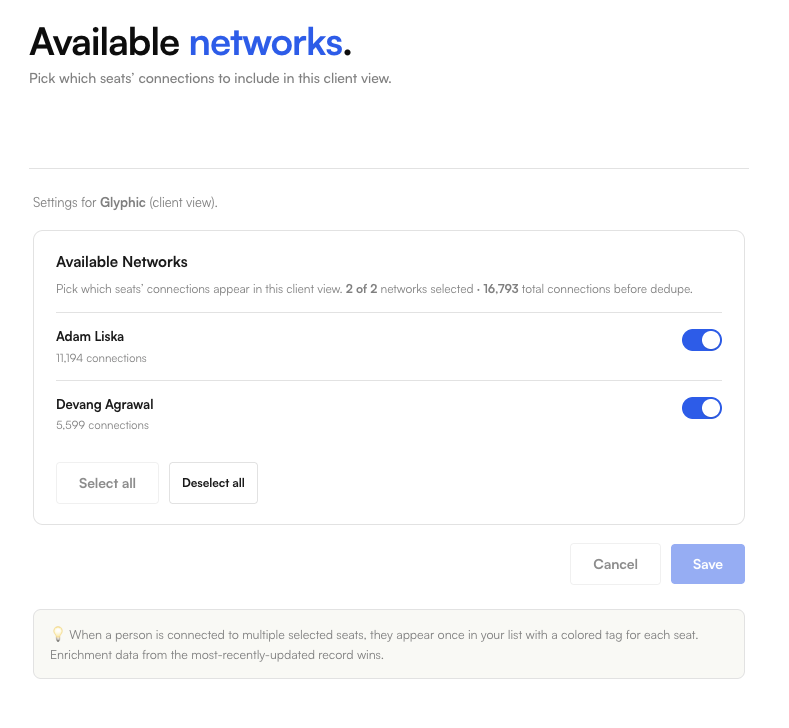Click the Select all button
The height and width of the screenshot is (728, 789).
point(107,483)
